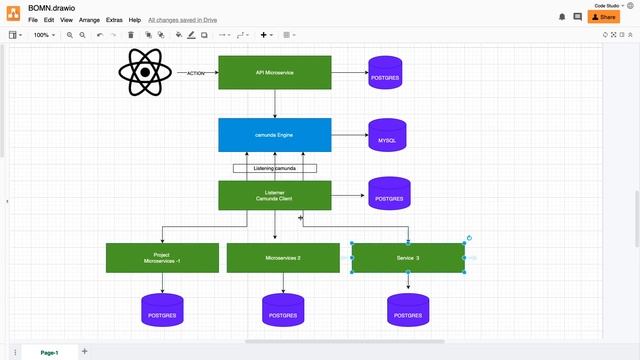This screenshot has height=360, width=640.
Task: Select the React atom logo shape
Action: coord(145,72)
